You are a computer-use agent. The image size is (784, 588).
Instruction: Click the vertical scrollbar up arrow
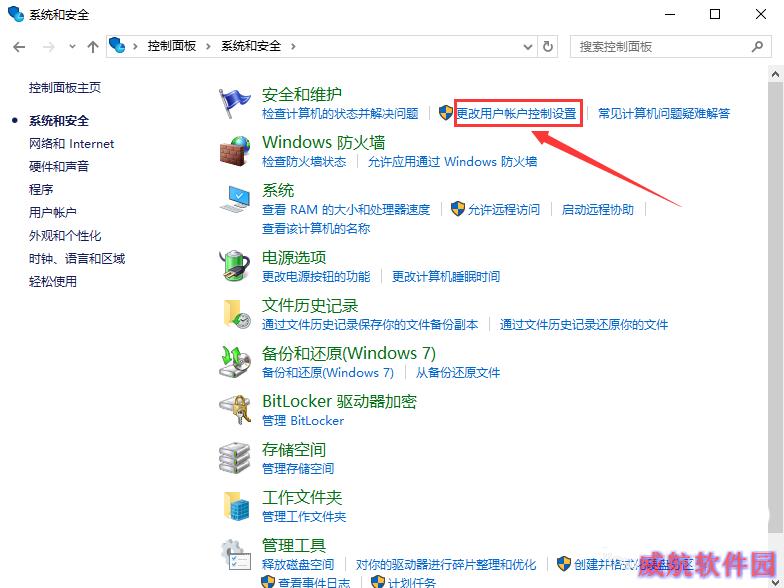pyautogui.click(x=776, y=74)
